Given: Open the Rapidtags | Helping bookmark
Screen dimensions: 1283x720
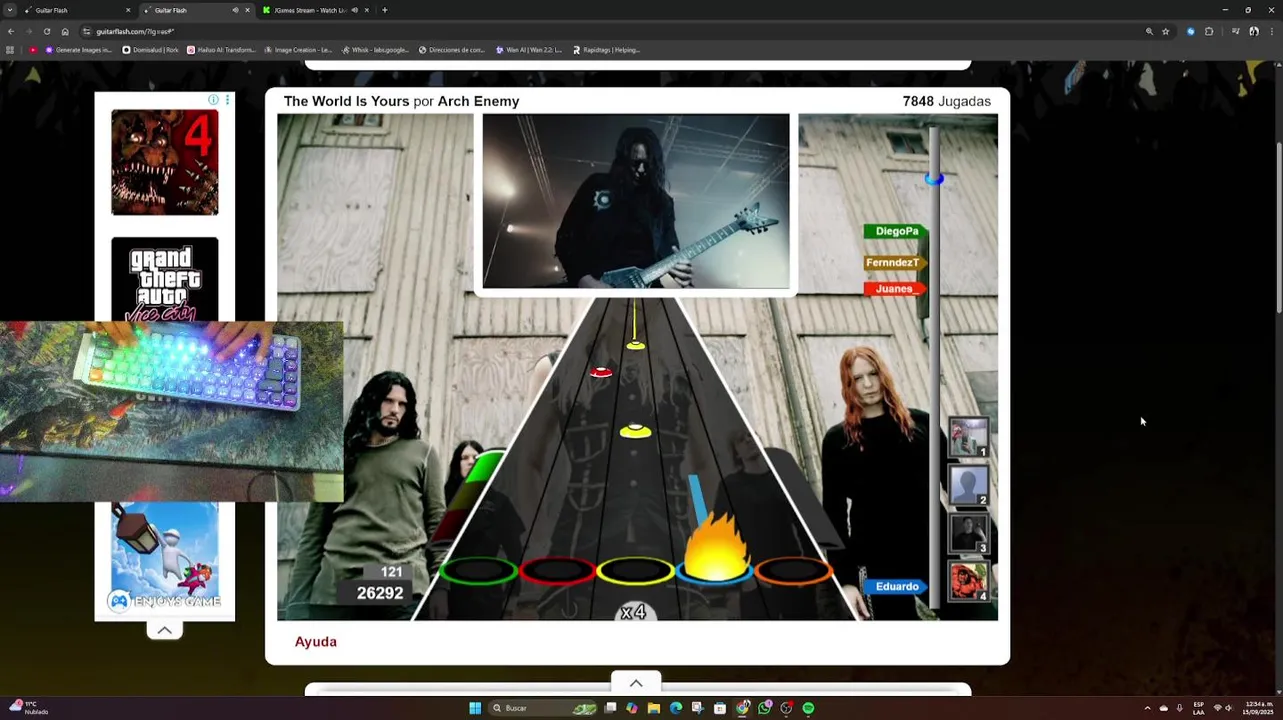Looking at the screenshot, I should 606,50.
